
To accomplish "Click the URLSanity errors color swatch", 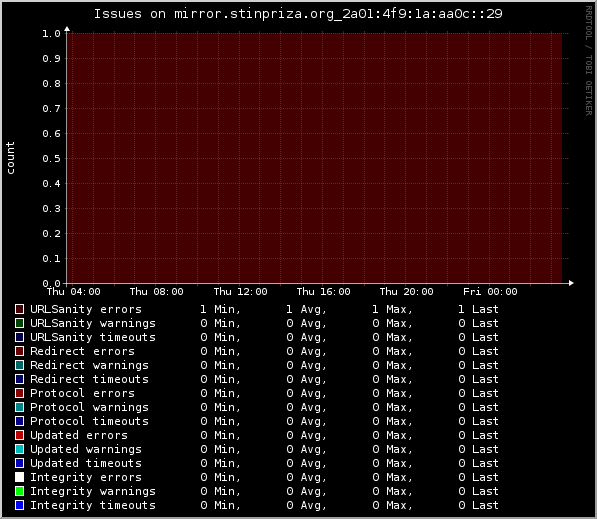I will (x=19, y=309).
